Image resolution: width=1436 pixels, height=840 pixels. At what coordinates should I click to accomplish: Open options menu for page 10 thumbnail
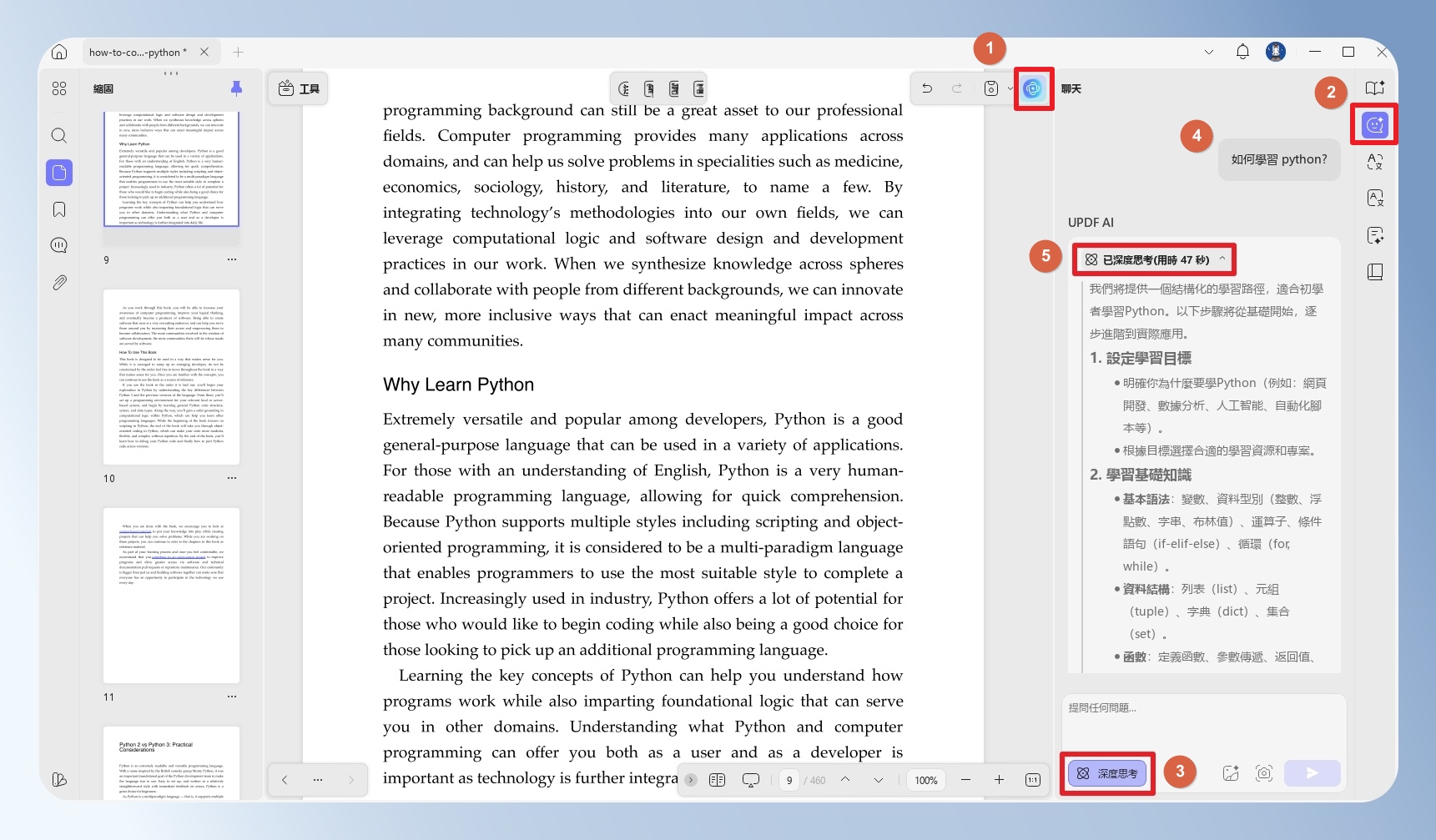pyautogui.click(x=232, y=478)
